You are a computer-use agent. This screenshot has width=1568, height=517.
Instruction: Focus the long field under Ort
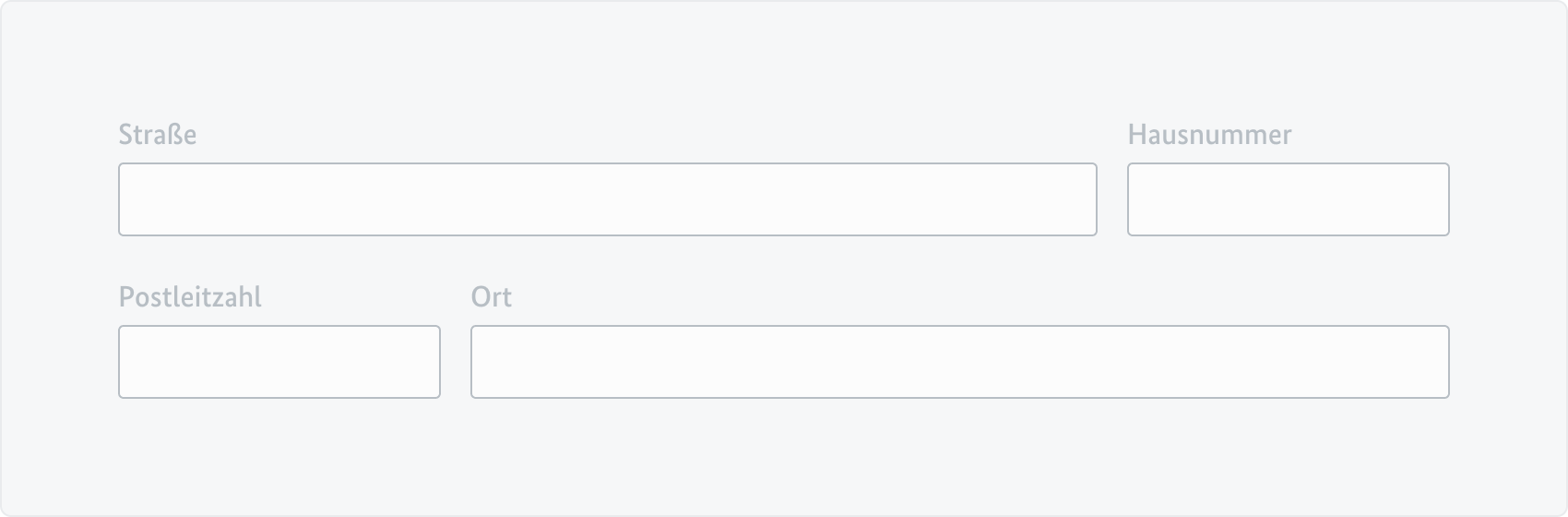click(x=959, y=362)
